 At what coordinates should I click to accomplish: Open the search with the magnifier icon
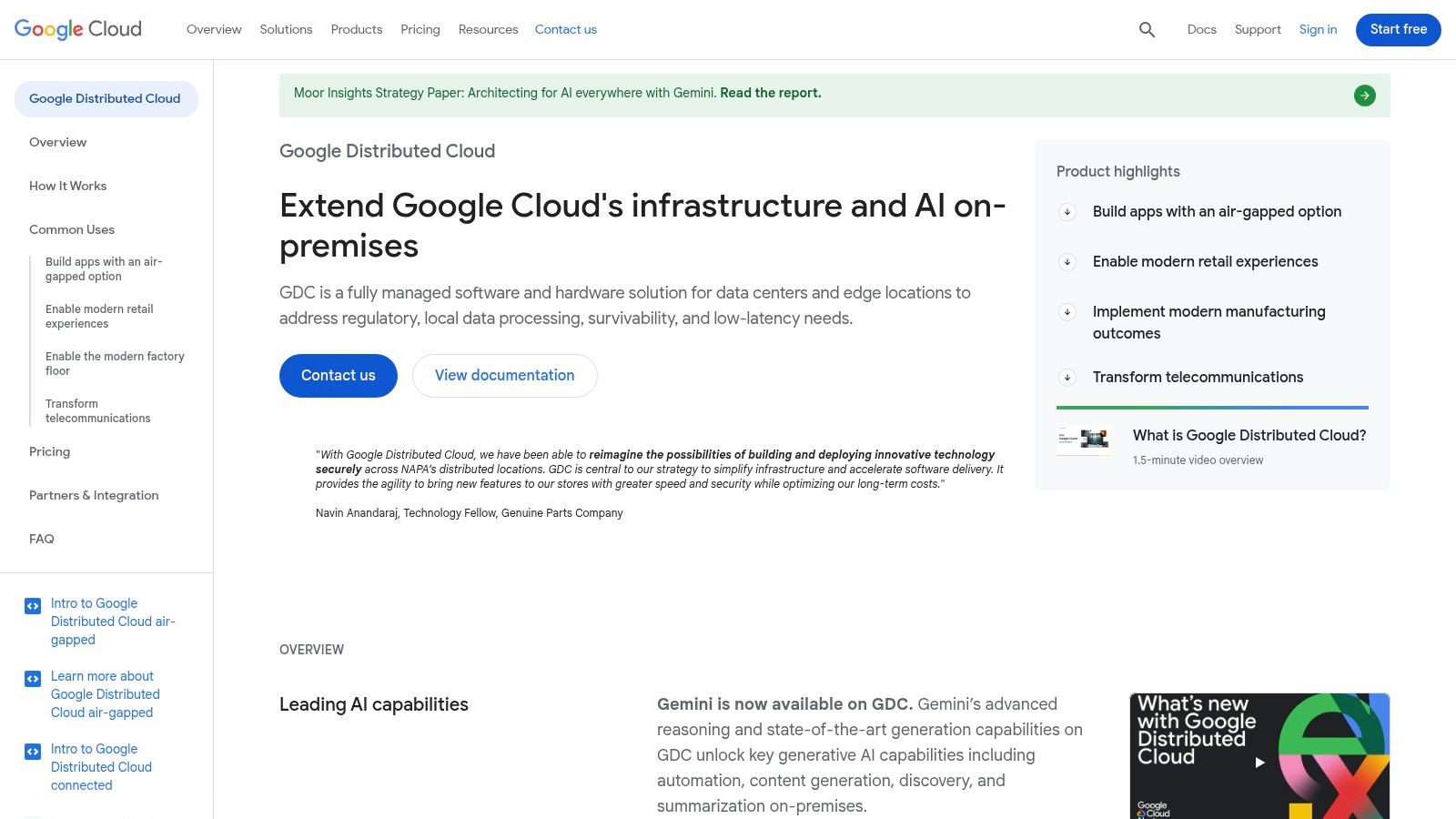pyautogui.click(x=1146, y=29)
